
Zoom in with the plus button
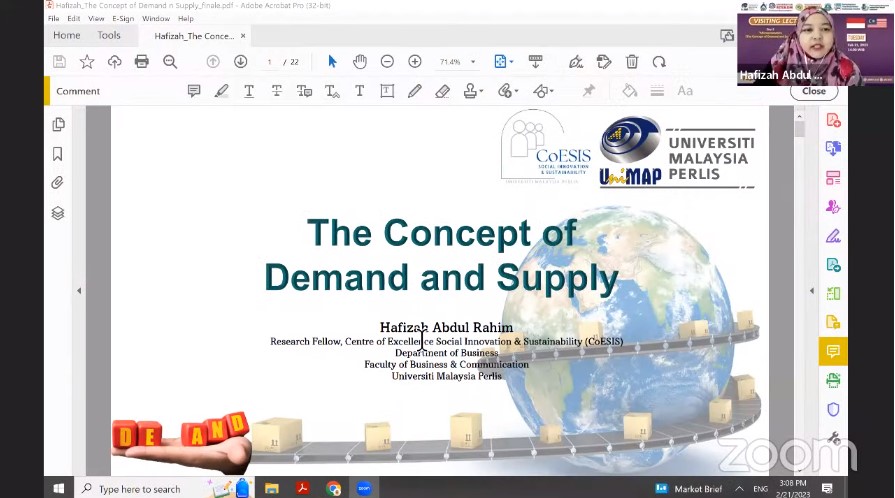tap(415, 62)
